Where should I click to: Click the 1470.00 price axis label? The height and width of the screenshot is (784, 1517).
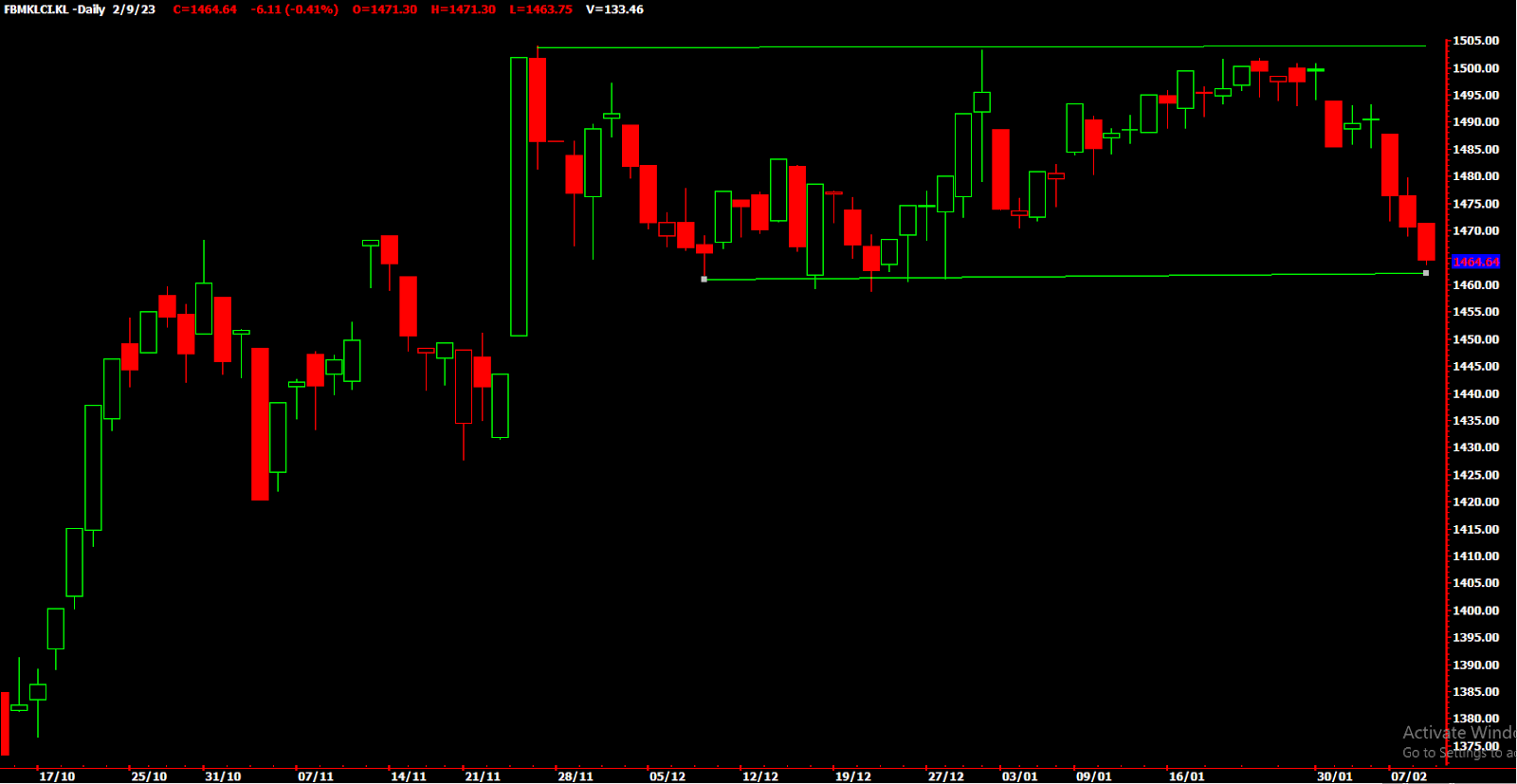[x=1476, y=230]
